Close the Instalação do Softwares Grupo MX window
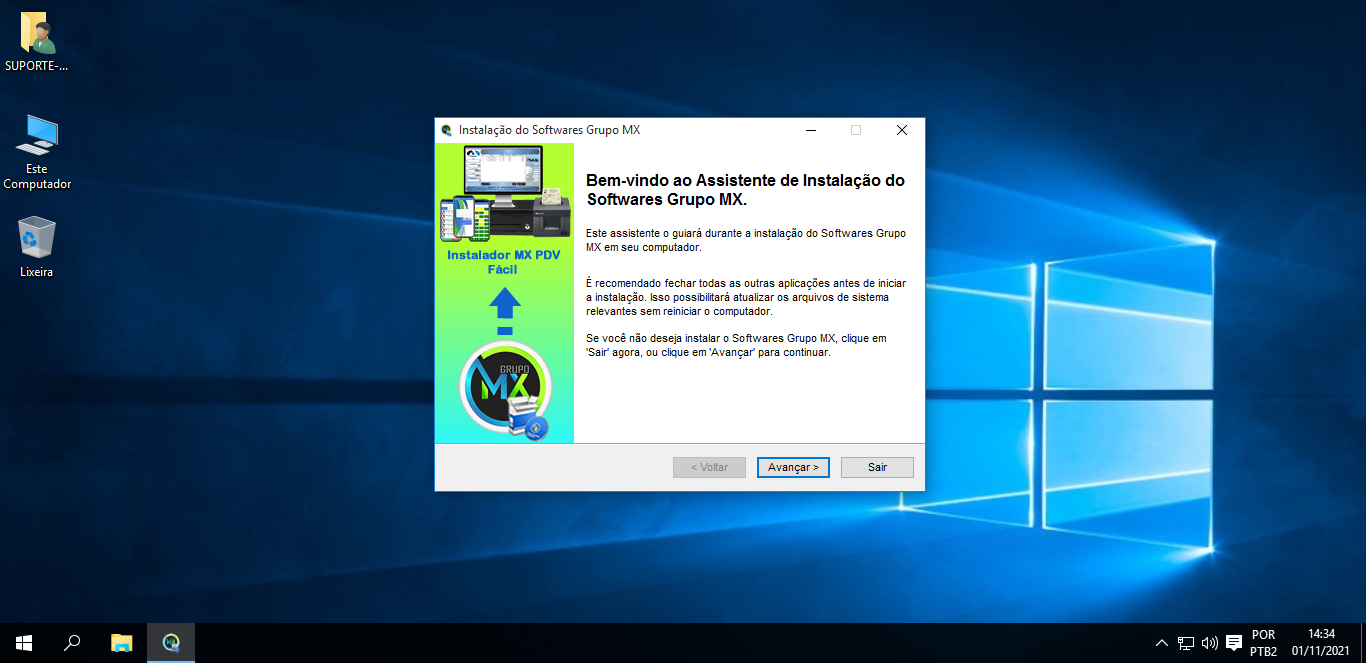1366x663 pixels. click(x=901, y=130)
